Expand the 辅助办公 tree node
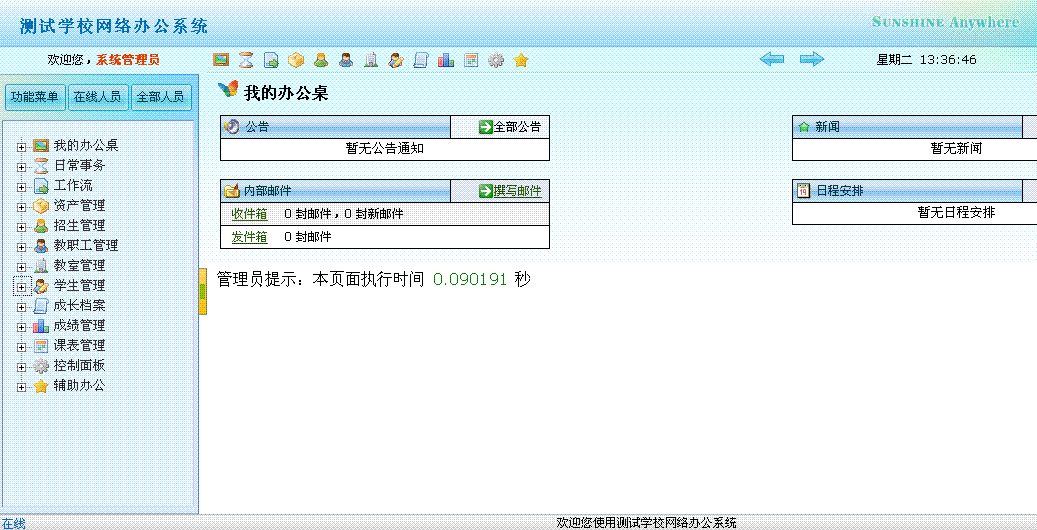Viewport: 1037px width, 530px height. [22, 387]
